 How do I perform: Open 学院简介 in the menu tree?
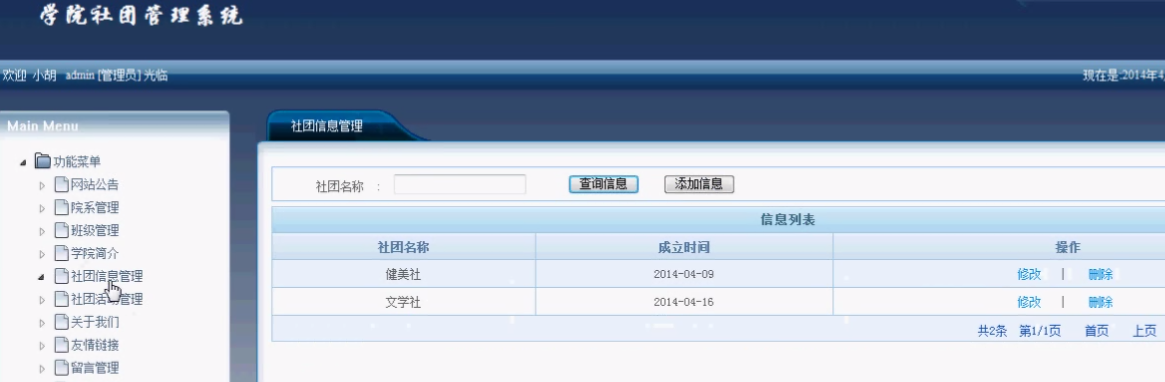click(94, 254)
